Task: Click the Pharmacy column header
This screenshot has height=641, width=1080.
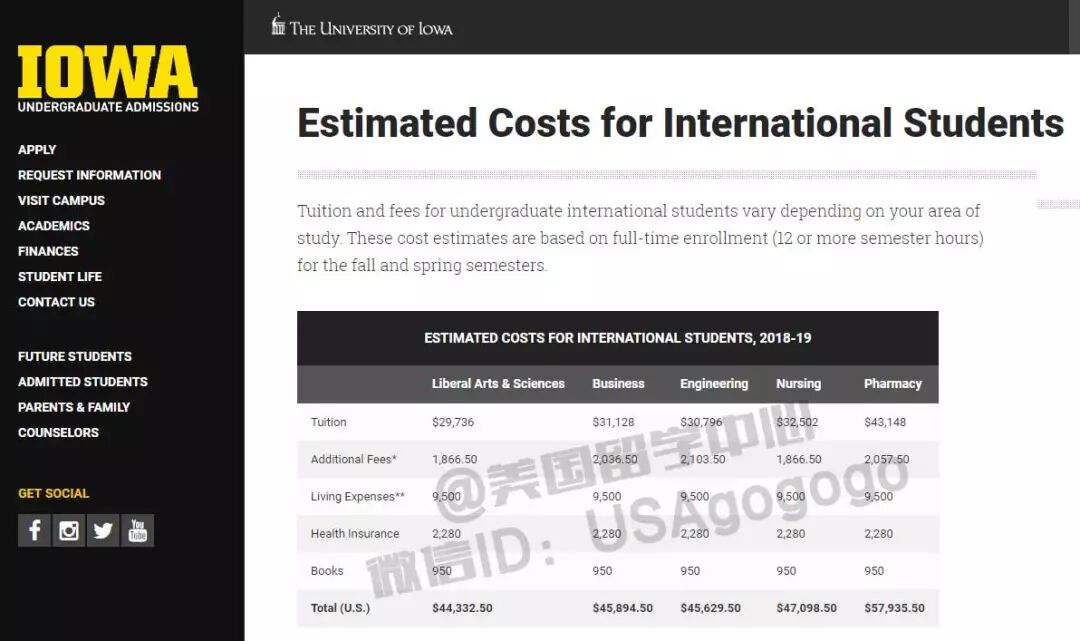Action: coord(893,383)
